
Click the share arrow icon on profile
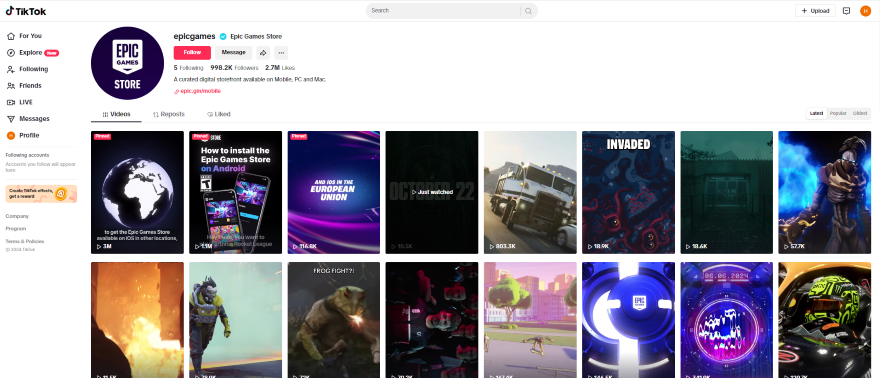click(263, 53)
